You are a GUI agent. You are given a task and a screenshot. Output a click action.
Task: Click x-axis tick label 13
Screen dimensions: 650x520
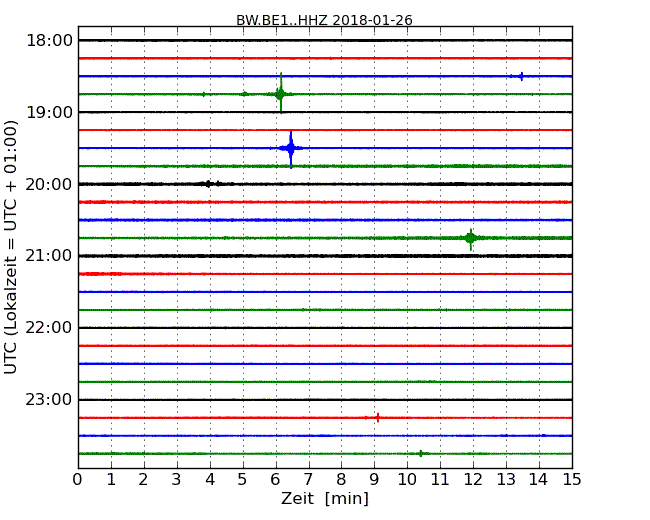[506, 480]
